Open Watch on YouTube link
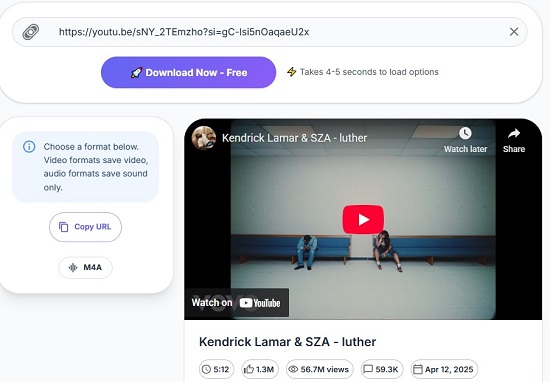 (x=236, y=303)
